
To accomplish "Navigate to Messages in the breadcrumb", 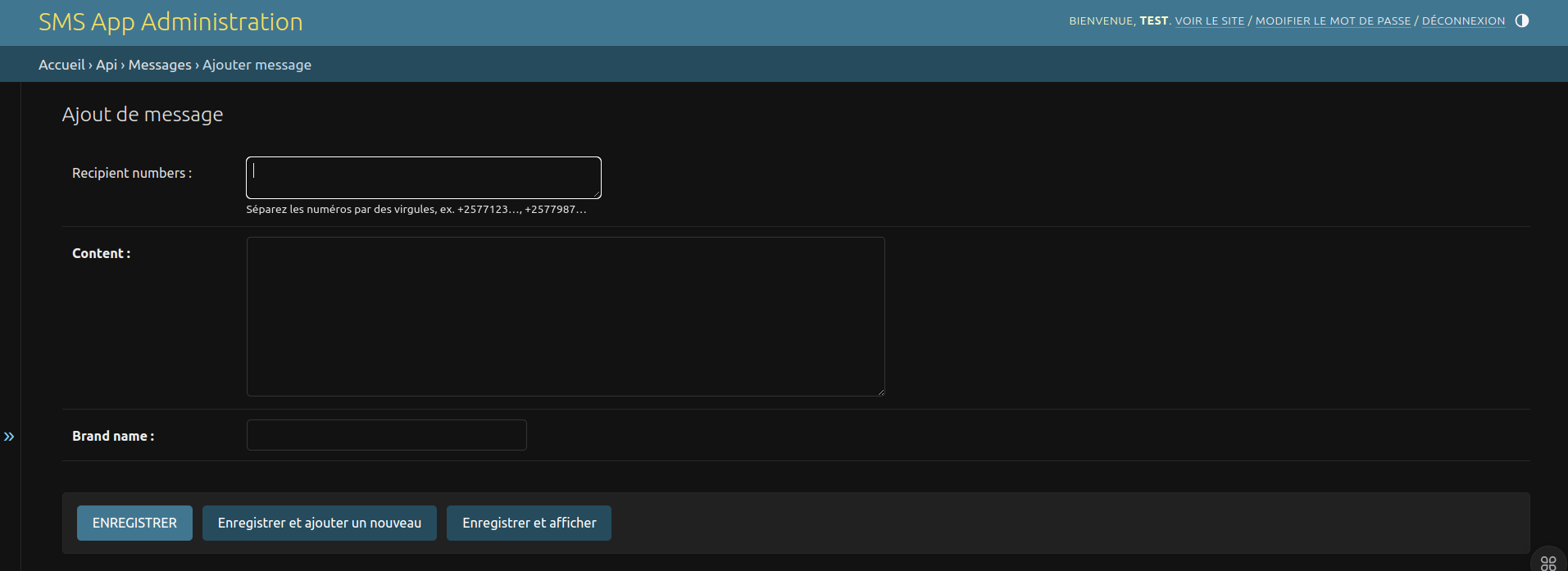I will coord(160,65).
